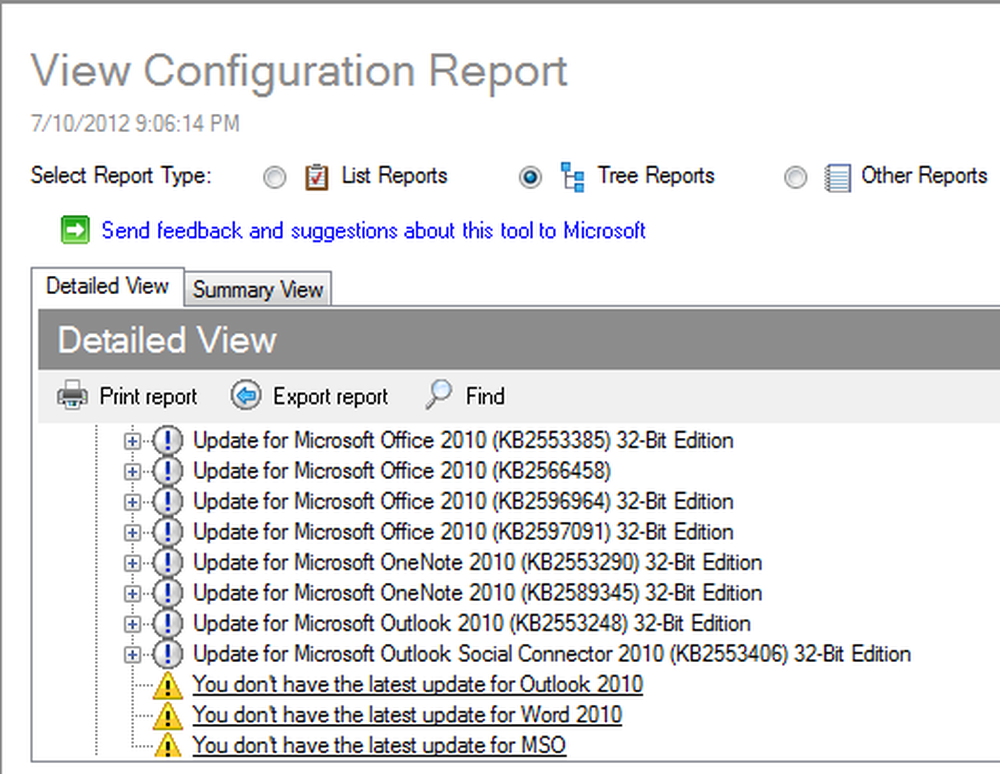The image size is (1000, 774).
Task: Select the Tree Reports radio button
Action: click(x=531, y=177)
